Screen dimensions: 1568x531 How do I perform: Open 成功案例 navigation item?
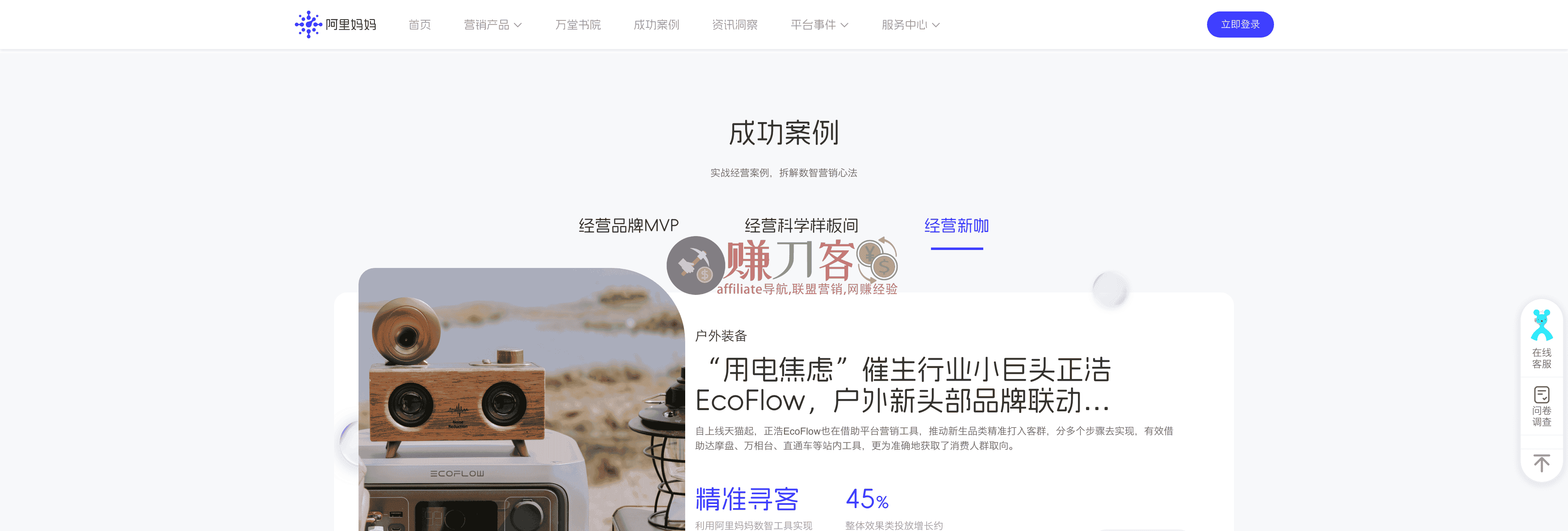click(x=656, y=25)
